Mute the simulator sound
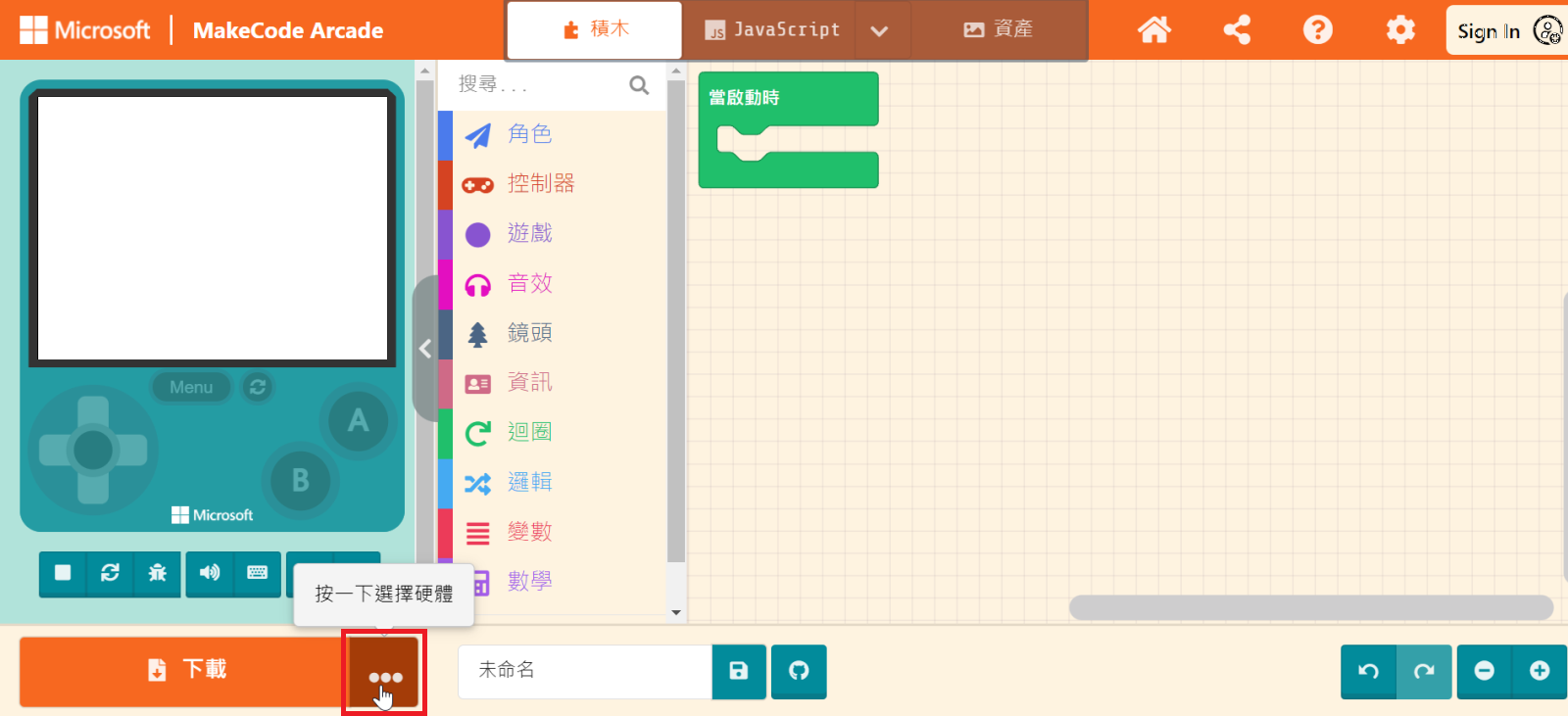 210,573
